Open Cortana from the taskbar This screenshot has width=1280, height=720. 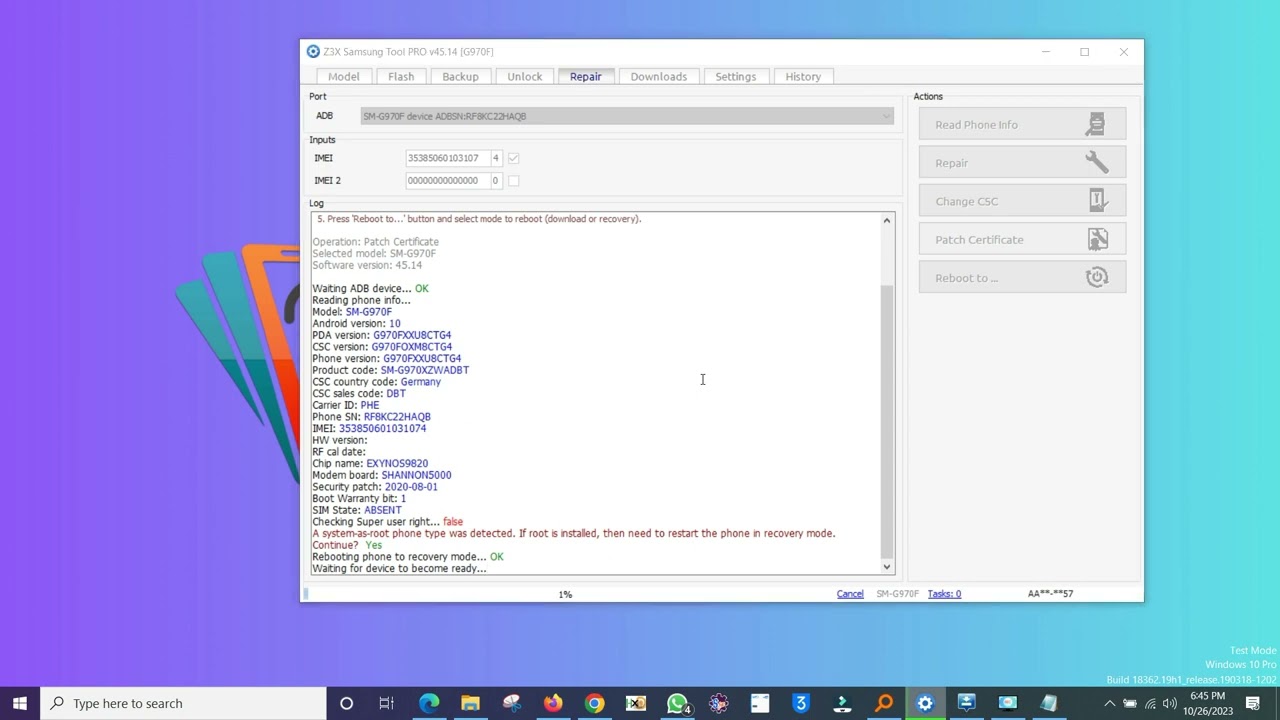point(346,703)
